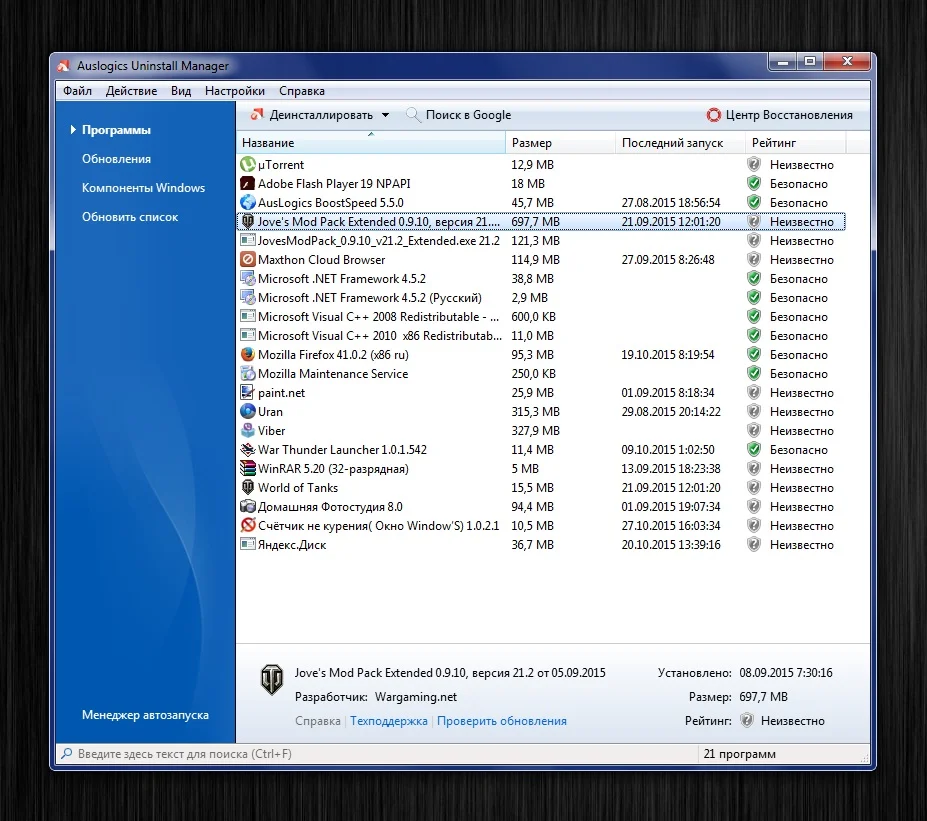Select the Viber app icon
Screen dimensions: 927x821
coord(248,431)
